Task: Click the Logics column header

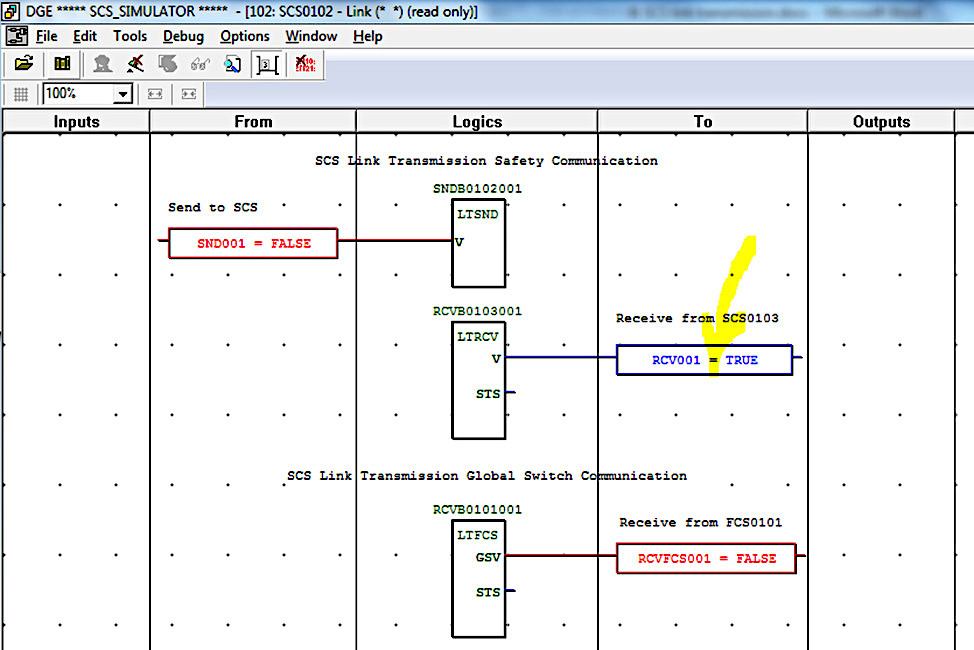Action: pyautogui.click(x=477, y=122)
